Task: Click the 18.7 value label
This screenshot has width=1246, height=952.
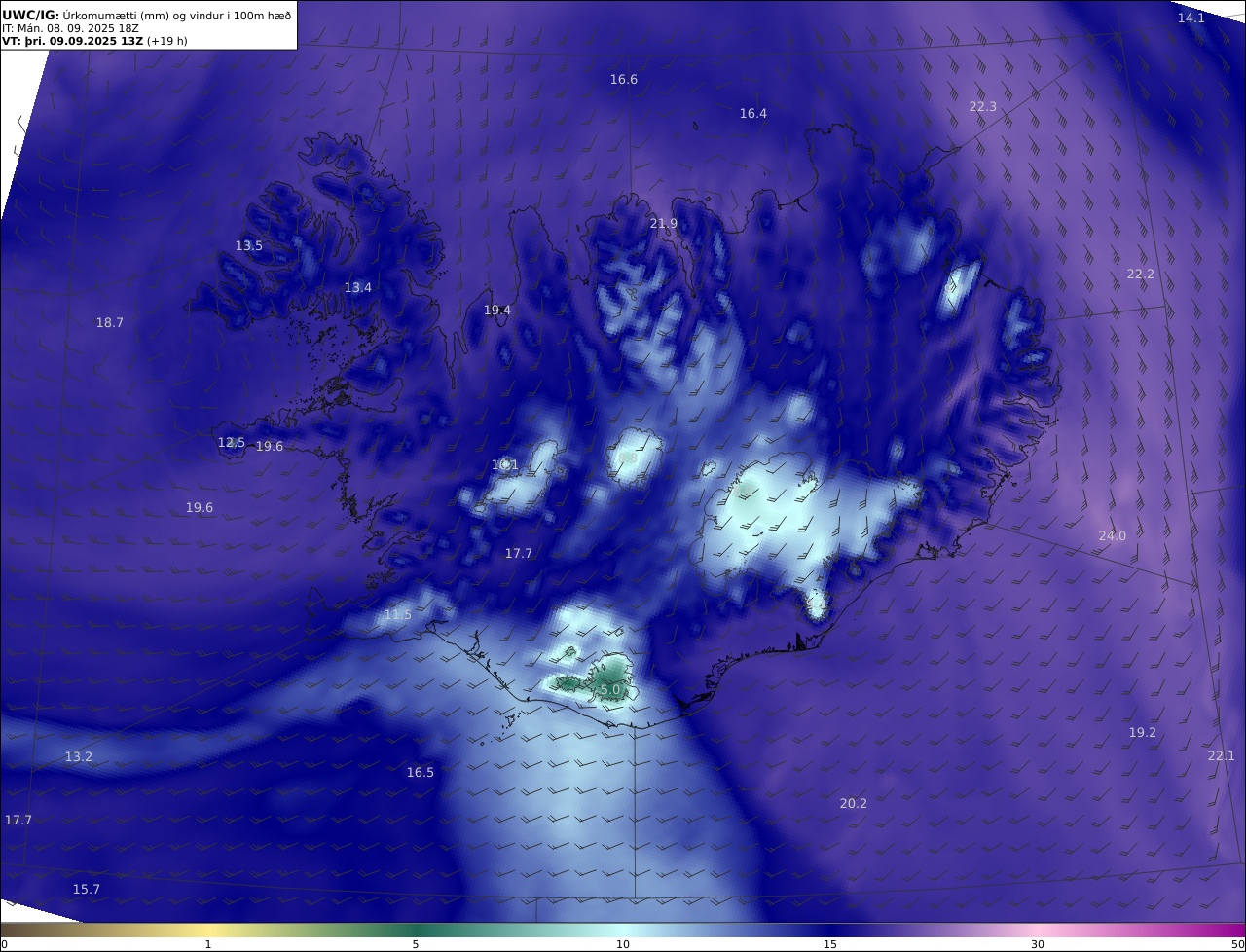Action: click(x=110, y=323)
